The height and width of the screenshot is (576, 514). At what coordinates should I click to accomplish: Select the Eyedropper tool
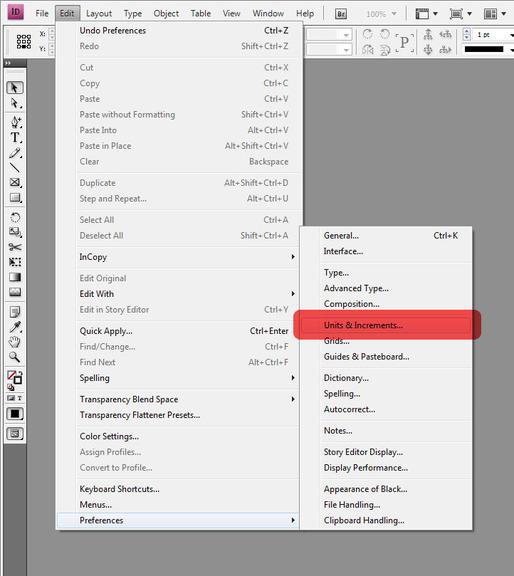15,327
